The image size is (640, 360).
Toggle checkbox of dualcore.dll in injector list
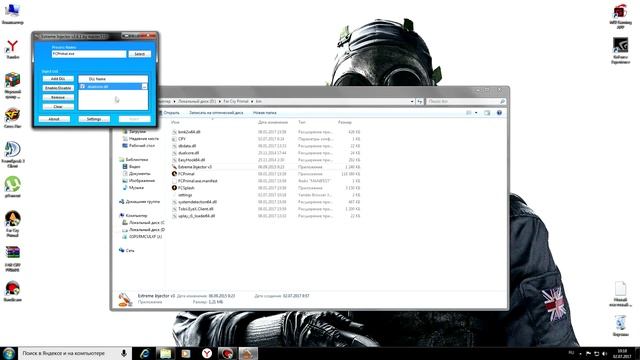click(x=82, y=87)
